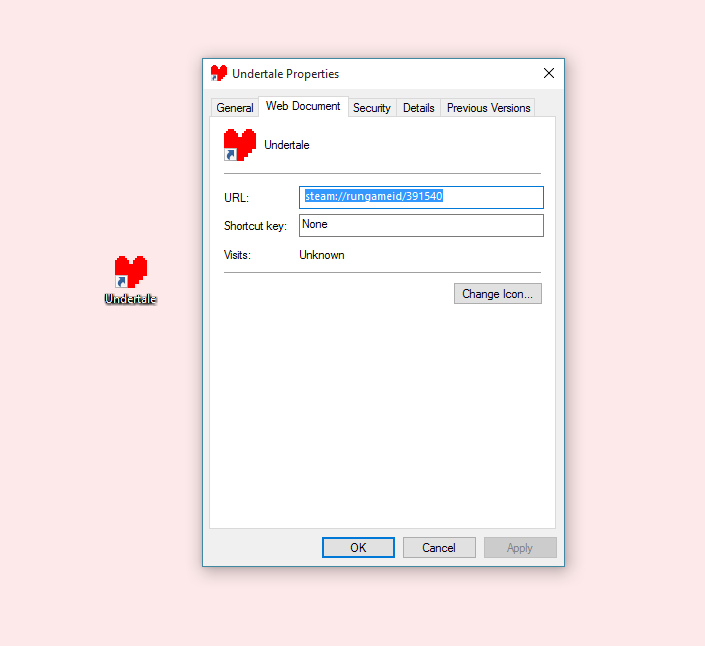Select the Undertale heart desktop shortcut icon

[x=131, y=272]
